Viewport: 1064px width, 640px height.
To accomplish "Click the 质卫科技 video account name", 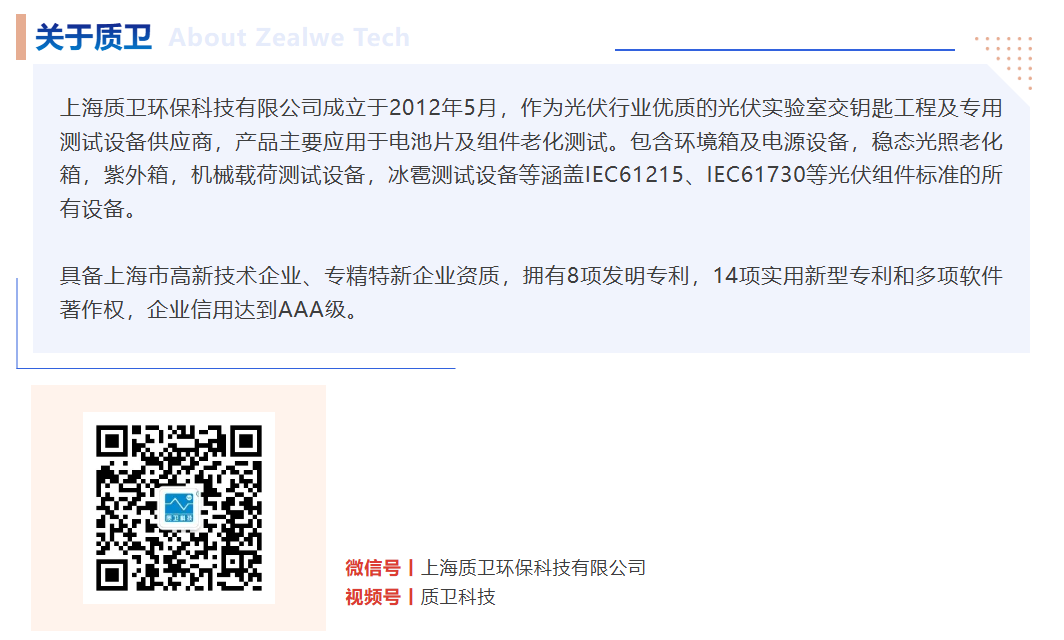I will [458, 597].
